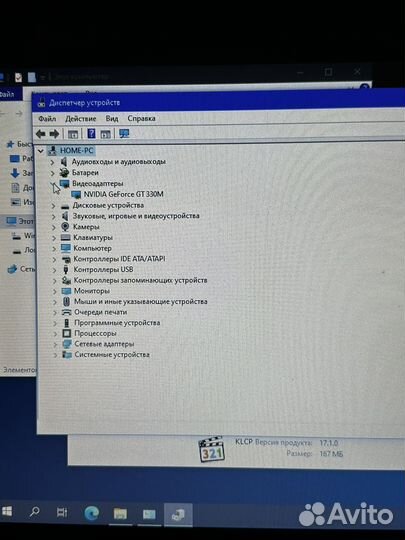Open Windows Start menu on taskbar
The width and height of the screenshot is (405, 540).
point(7,512)
